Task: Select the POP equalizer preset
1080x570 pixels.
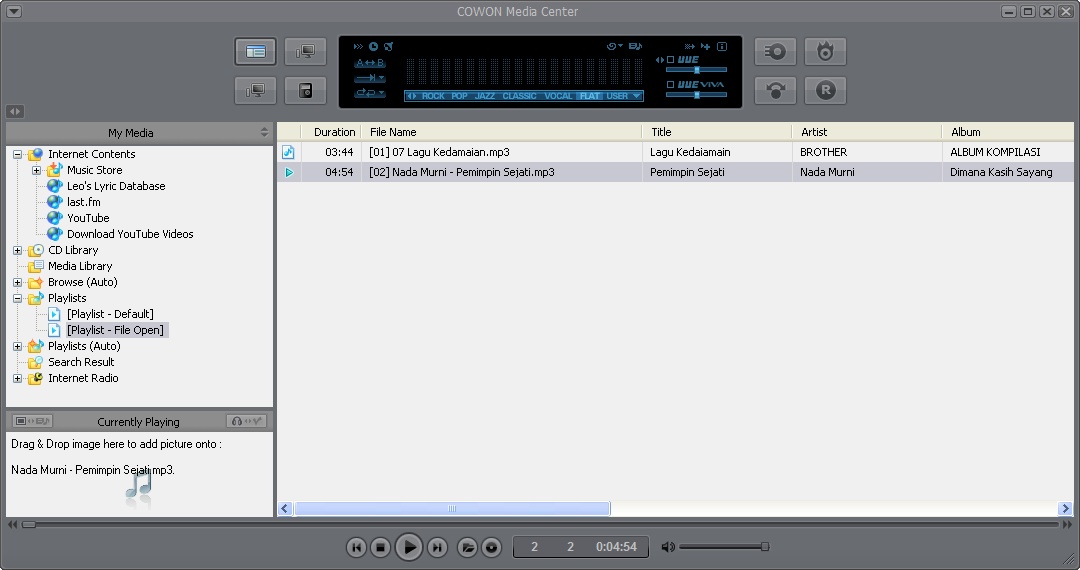Action: click(459, 96)
